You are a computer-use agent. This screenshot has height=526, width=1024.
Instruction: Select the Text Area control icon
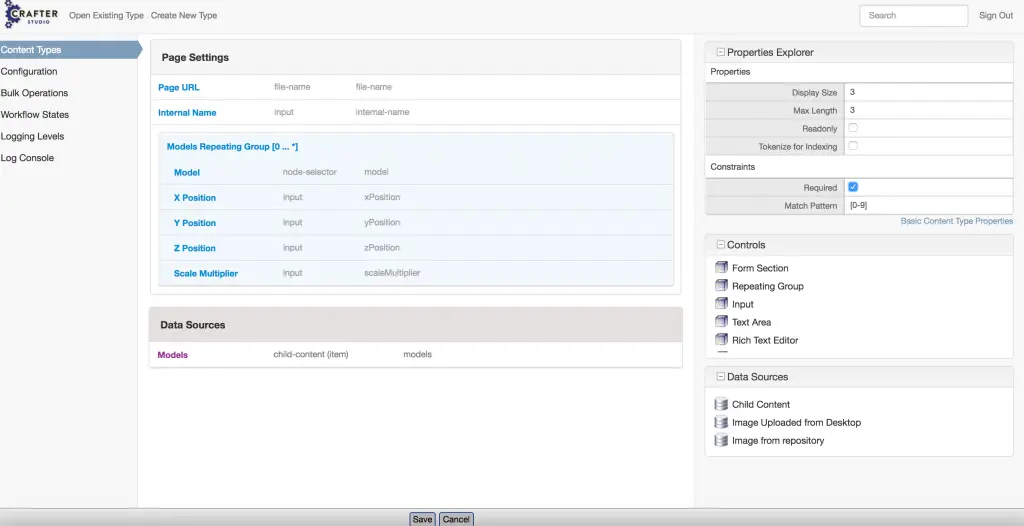point(722,322)
